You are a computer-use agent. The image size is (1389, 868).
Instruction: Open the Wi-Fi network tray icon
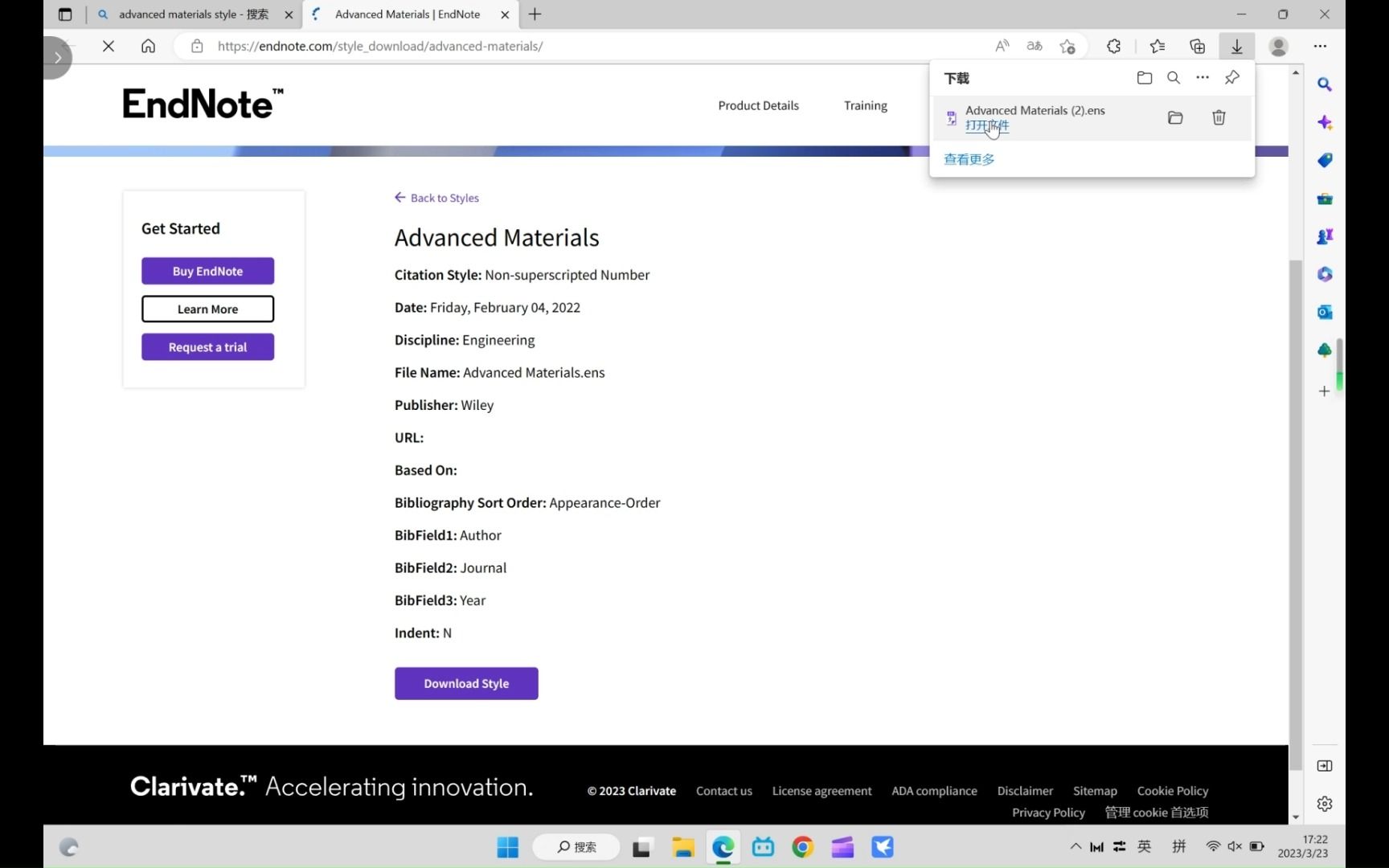pos(1213,846)
